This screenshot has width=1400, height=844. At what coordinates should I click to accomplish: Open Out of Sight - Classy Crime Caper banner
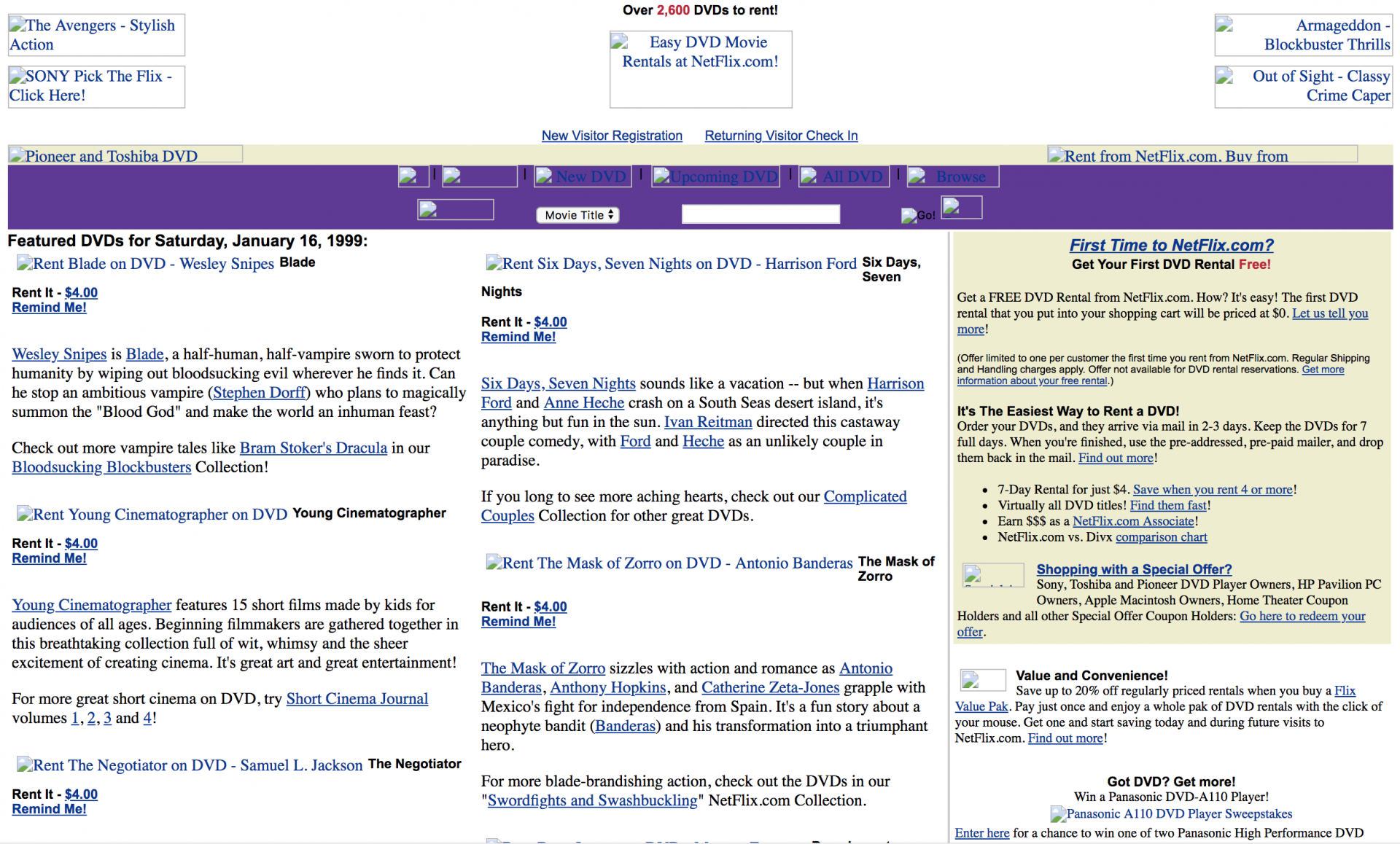[1303, 87]
